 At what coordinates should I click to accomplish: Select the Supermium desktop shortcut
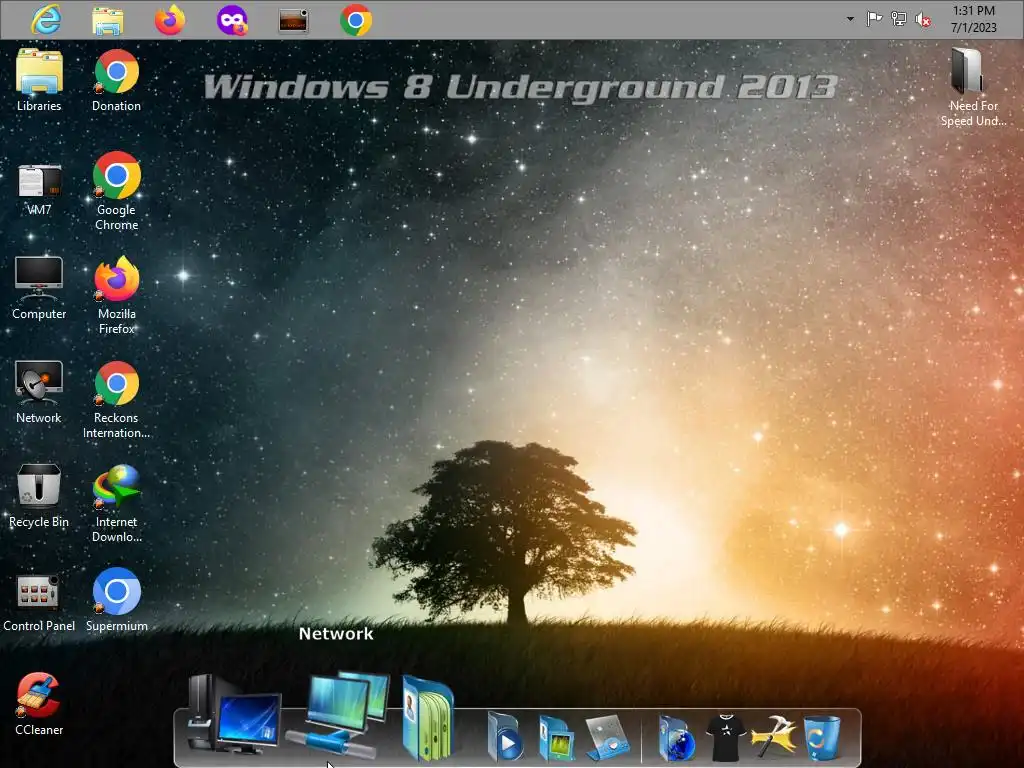(x=116, y=600)
